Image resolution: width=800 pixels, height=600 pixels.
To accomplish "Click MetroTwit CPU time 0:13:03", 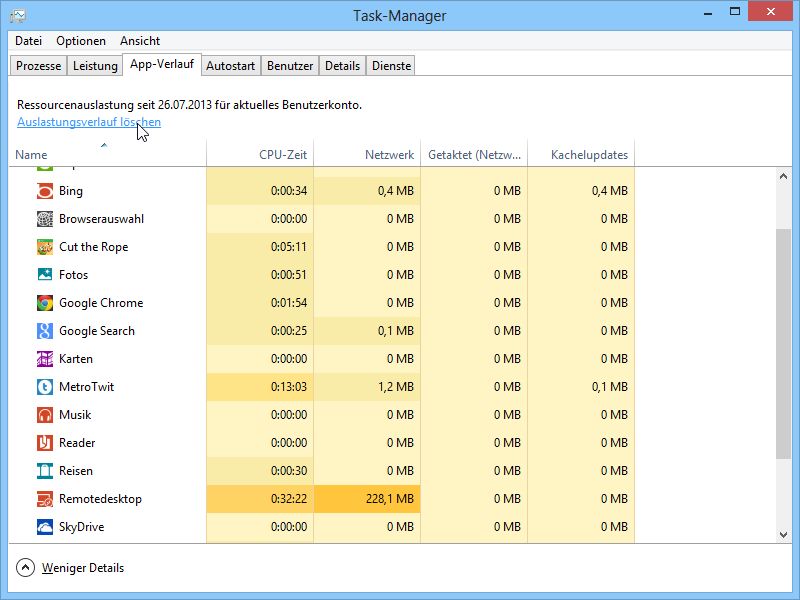I will 289,387.
